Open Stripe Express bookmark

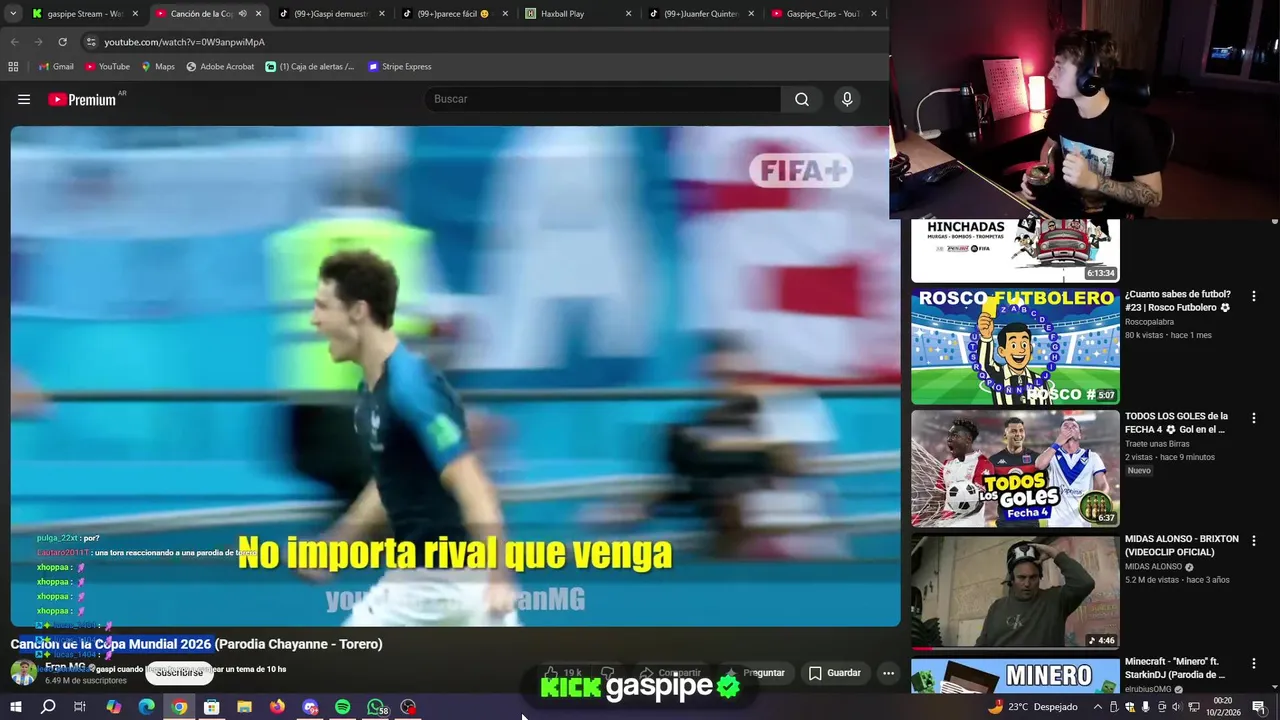399,67
